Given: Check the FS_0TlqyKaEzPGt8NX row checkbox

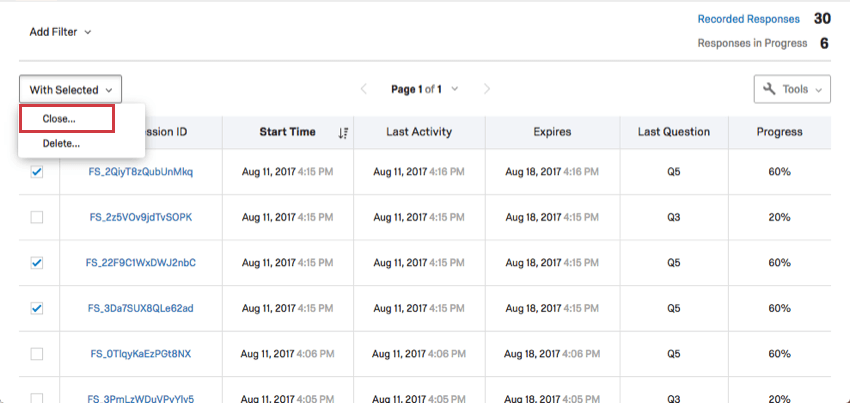Looking at the screenshot, I should (37, 354).
